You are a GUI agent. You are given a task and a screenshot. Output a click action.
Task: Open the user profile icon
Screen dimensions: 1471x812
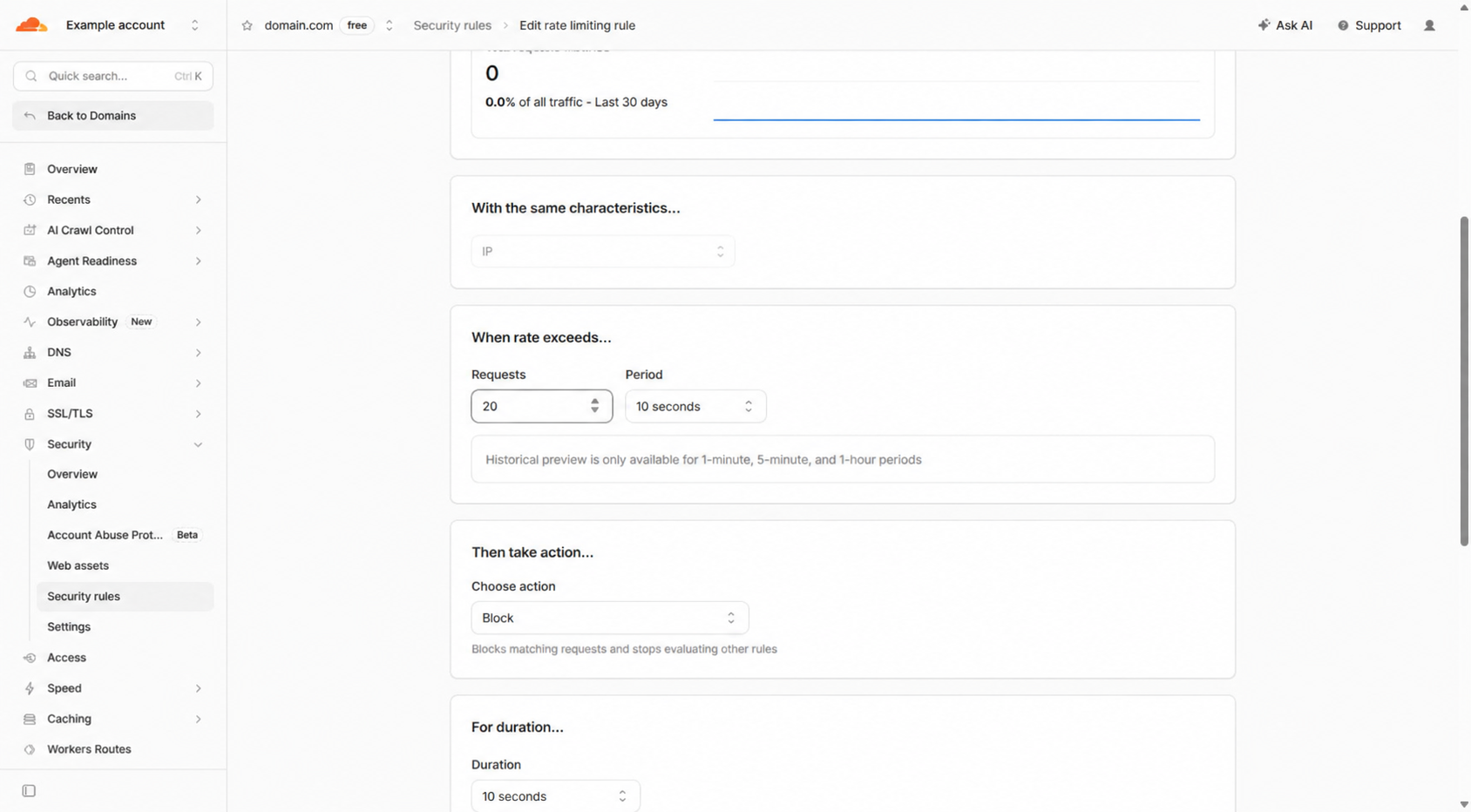click(1429, 25)
